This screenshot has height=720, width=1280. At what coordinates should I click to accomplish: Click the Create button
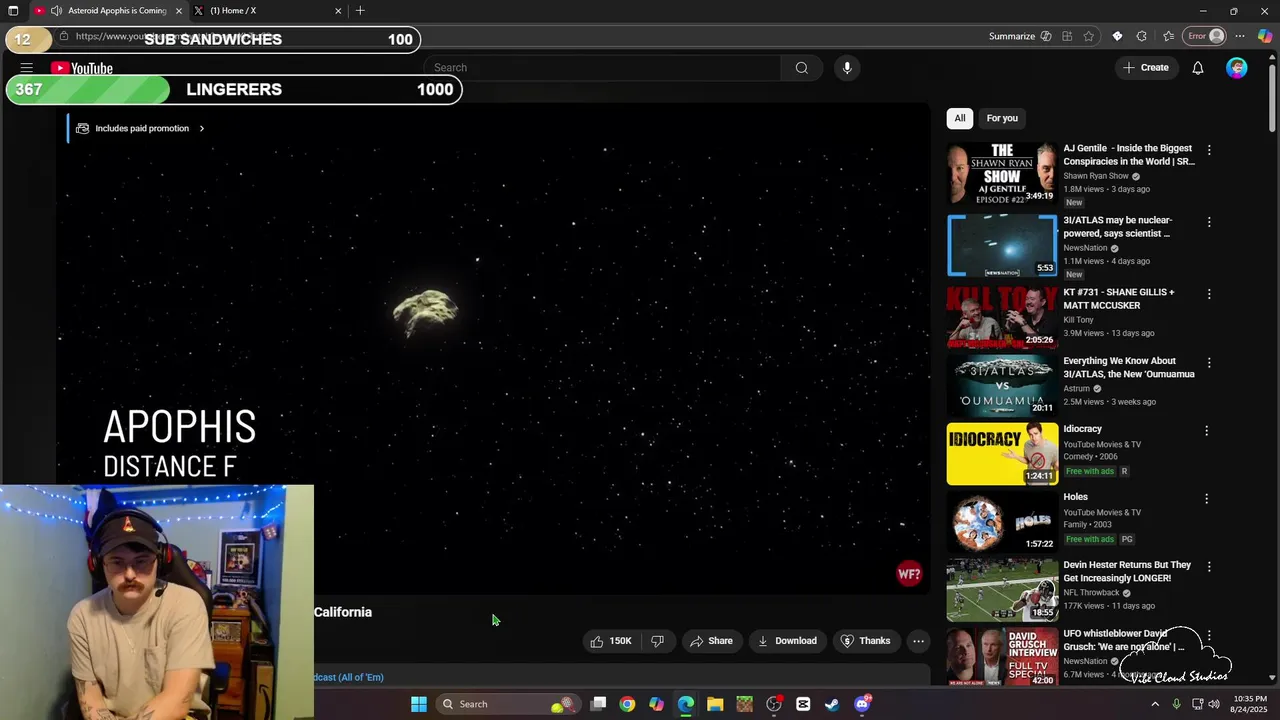[x=1145, y=68]
